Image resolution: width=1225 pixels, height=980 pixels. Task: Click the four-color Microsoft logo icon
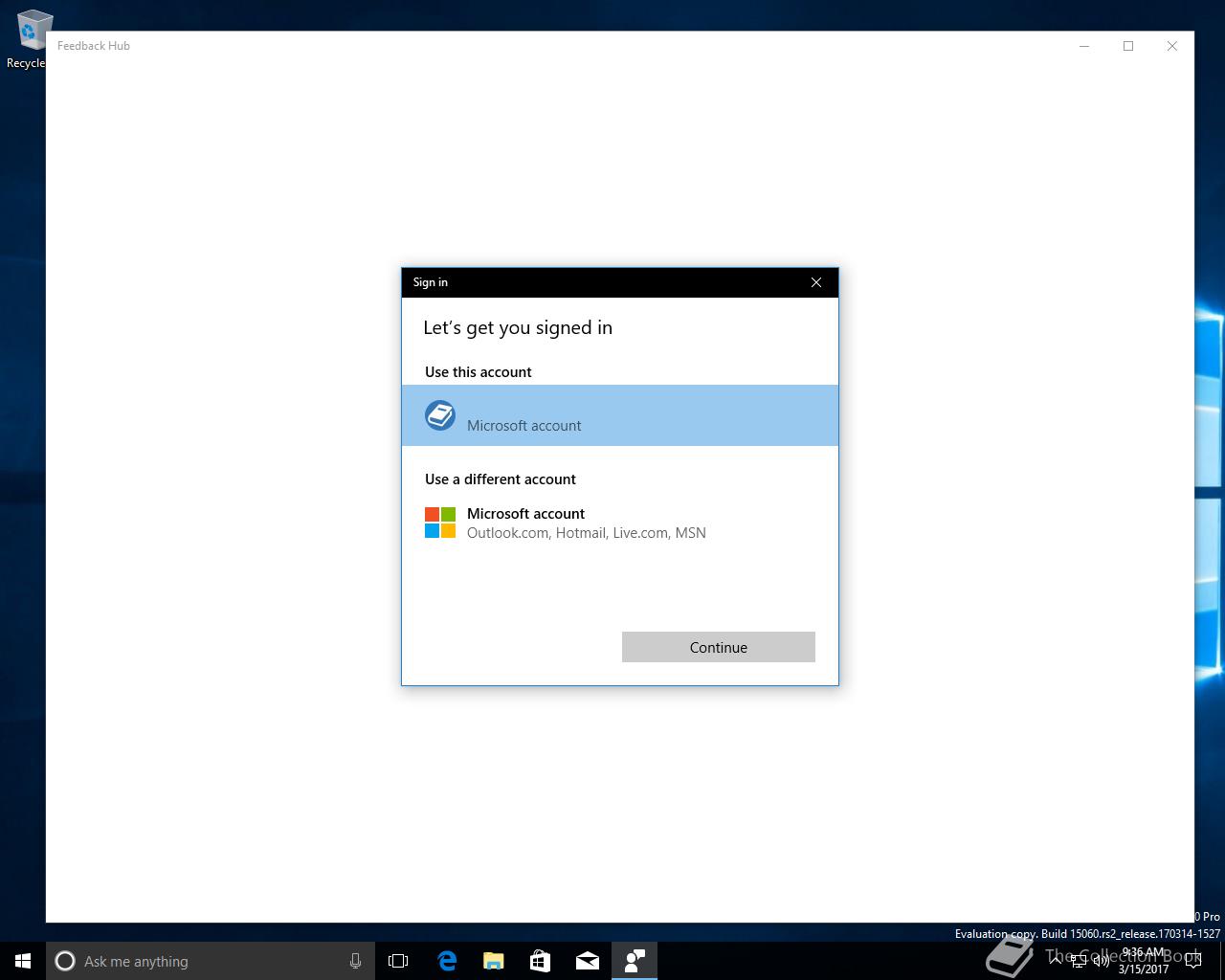pos(440,523)
